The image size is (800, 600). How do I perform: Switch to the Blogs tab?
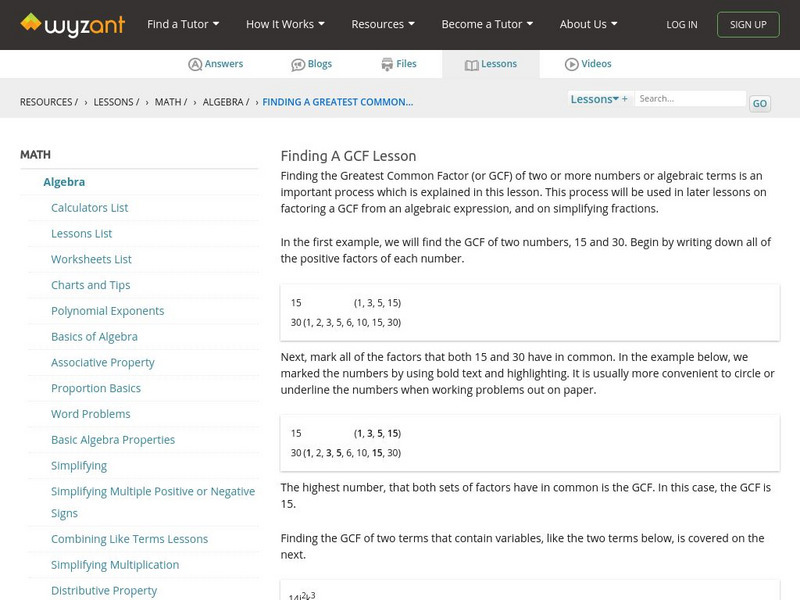(x=311, y=64)
